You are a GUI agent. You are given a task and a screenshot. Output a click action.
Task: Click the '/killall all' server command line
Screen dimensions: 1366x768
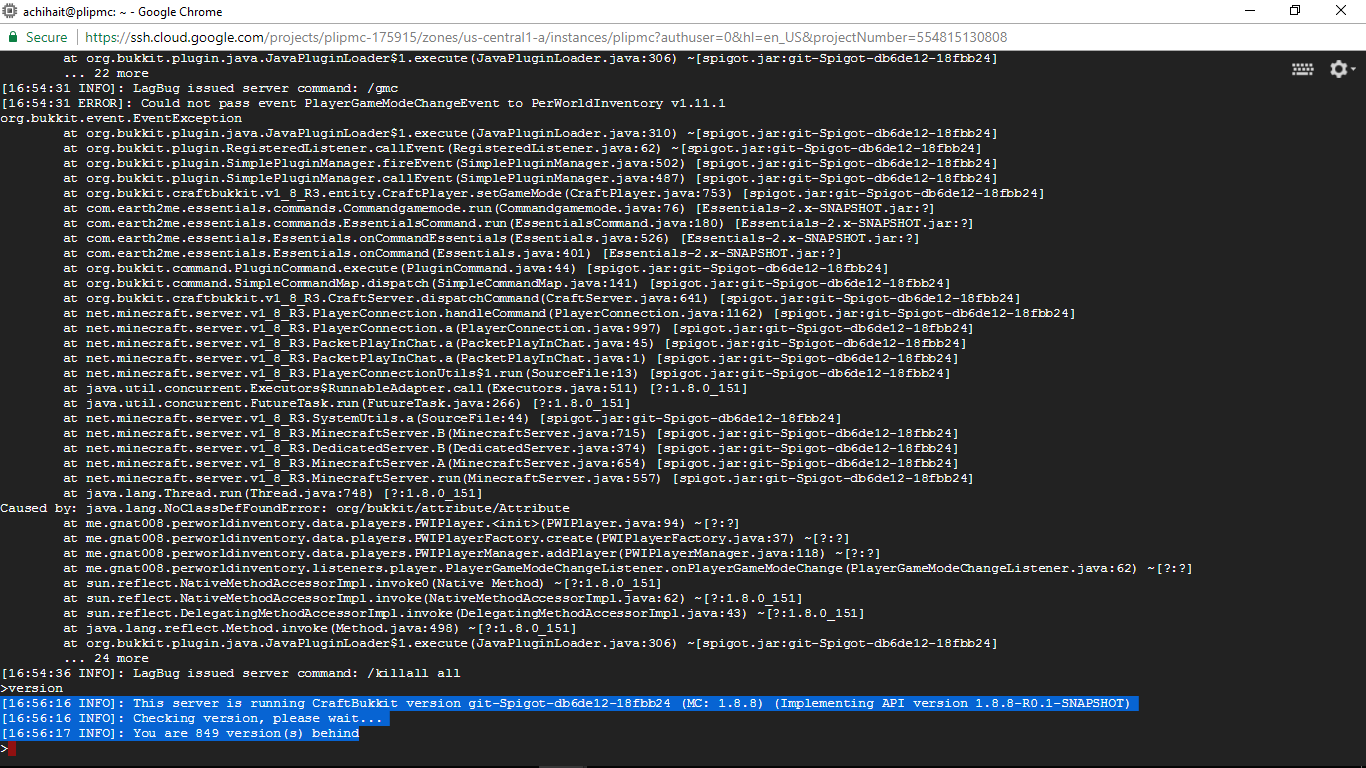[231, 673]
